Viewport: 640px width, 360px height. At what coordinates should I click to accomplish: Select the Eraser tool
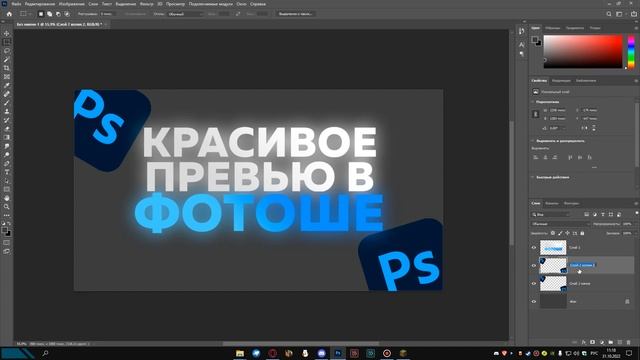click(7, 129)
